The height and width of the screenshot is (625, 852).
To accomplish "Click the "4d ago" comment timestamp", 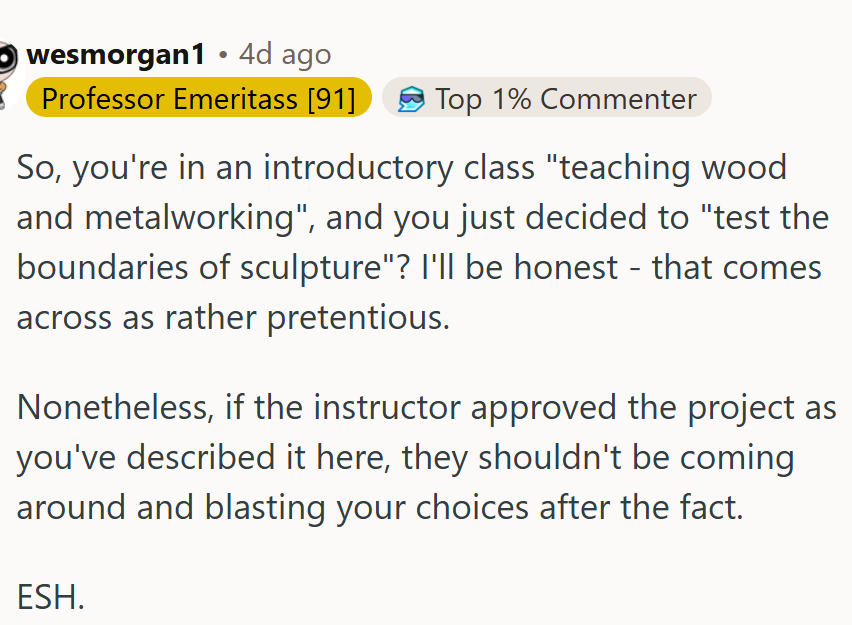I will 285,54.
